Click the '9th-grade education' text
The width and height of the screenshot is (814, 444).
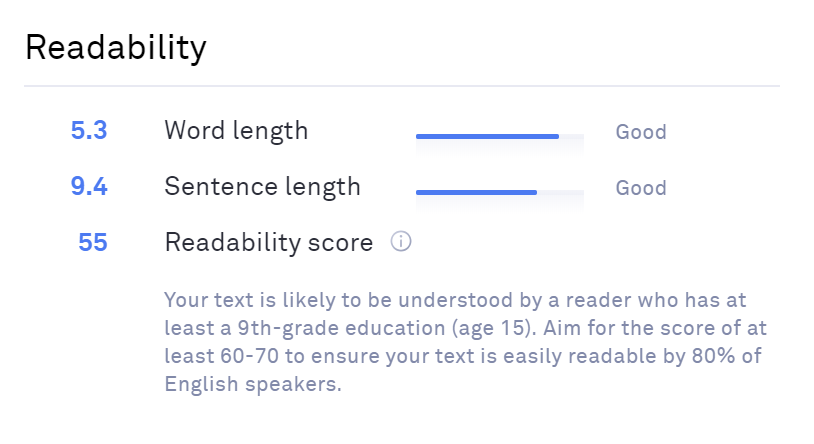(x=342, y=328)
